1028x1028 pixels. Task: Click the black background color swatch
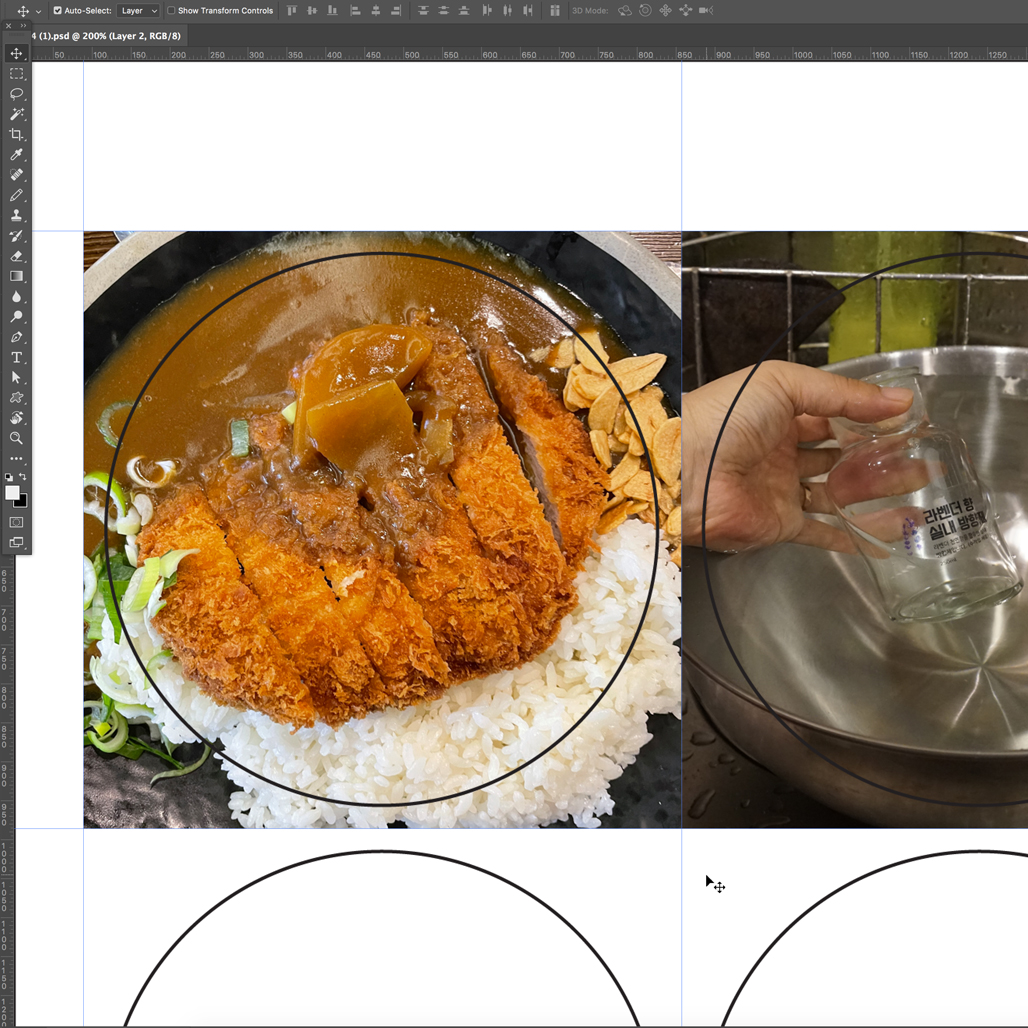pyautogui.click(x=22, y=502)
